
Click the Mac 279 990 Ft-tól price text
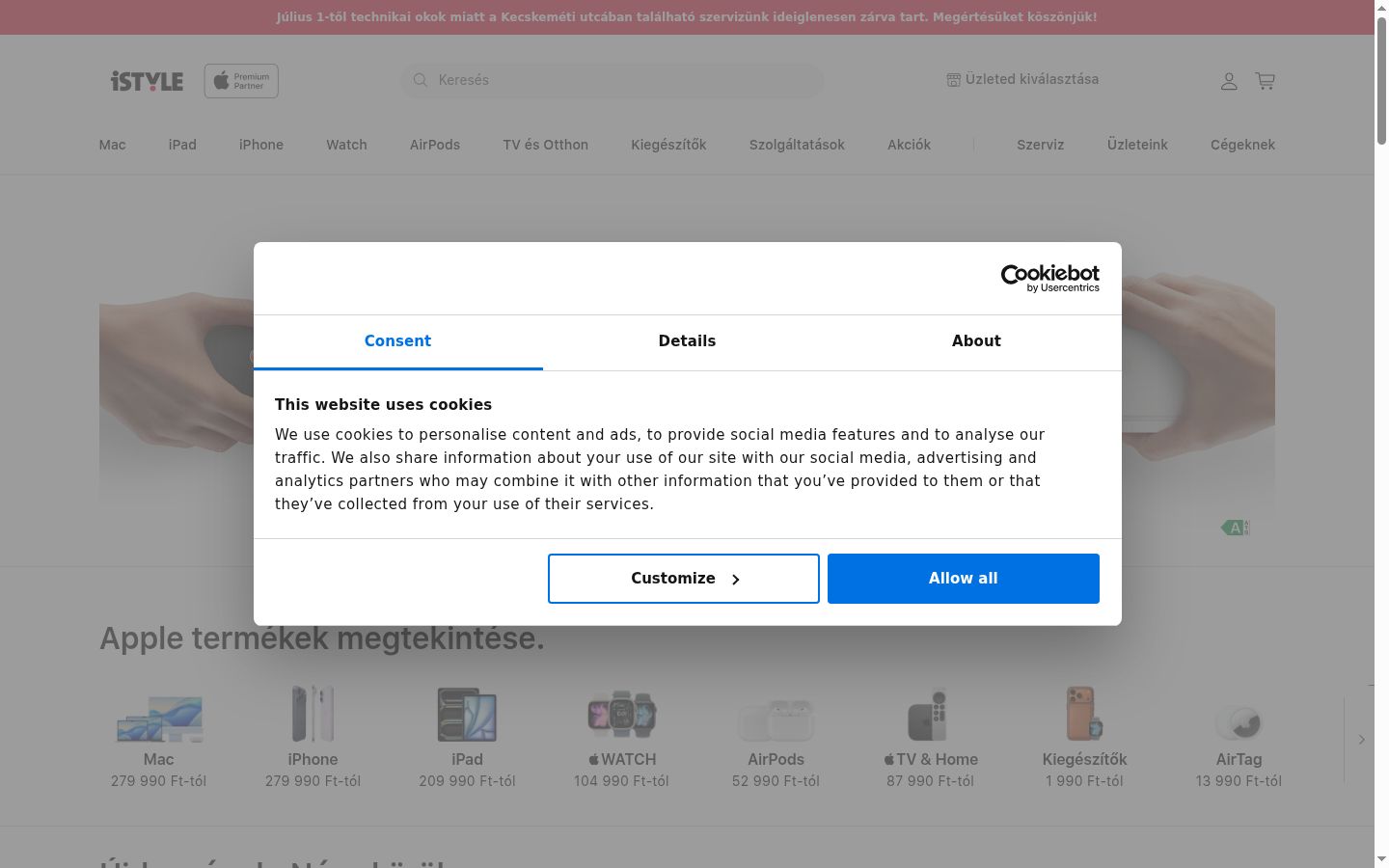[159, 781]
